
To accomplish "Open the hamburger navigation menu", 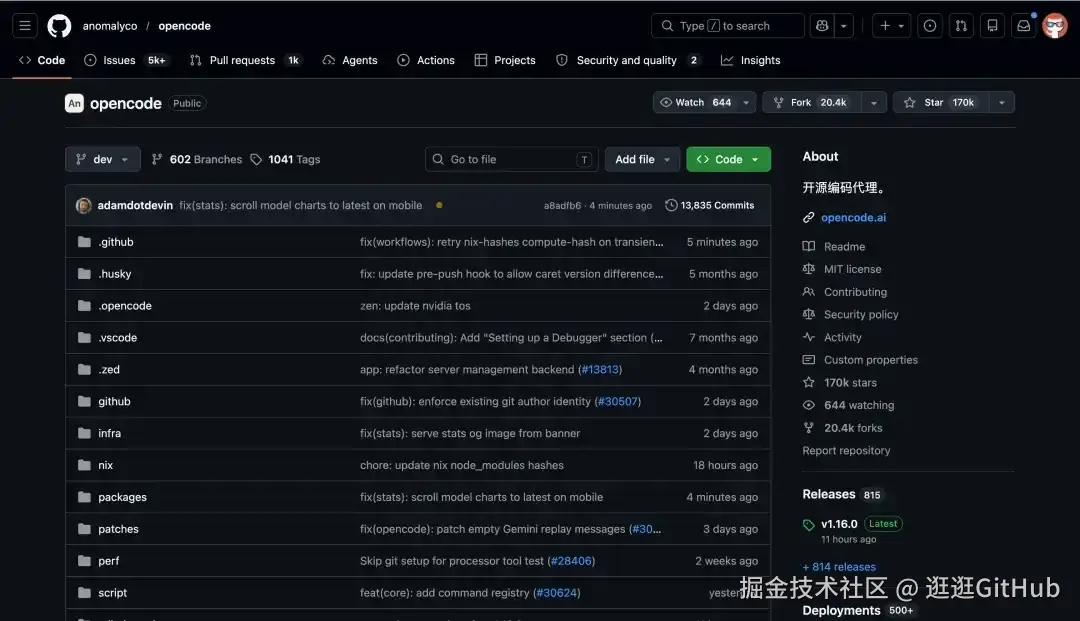I will [25, 25].
